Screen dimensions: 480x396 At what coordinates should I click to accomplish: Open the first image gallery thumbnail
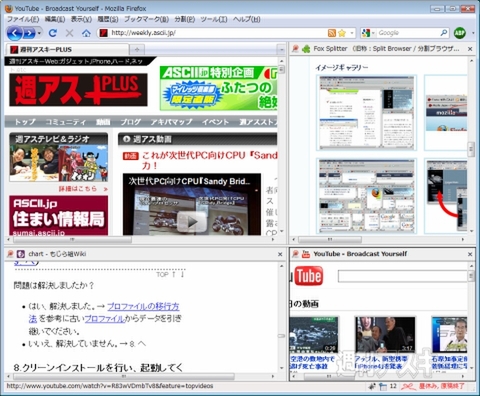pyautogui.click(x=367, y=113)
